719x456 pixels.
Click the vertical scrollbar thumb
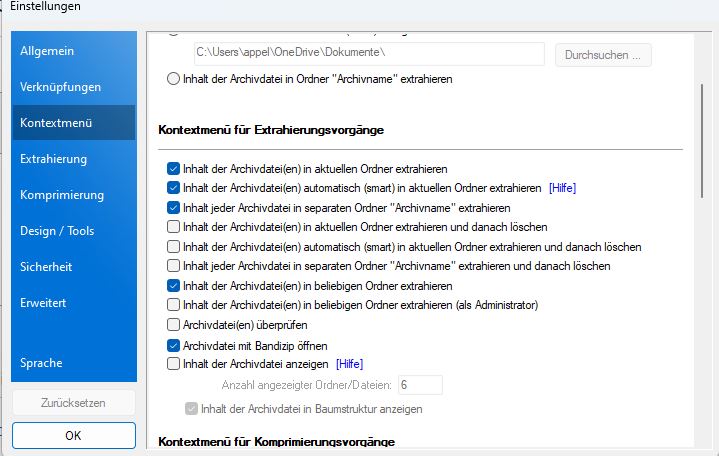coord(702,141)
